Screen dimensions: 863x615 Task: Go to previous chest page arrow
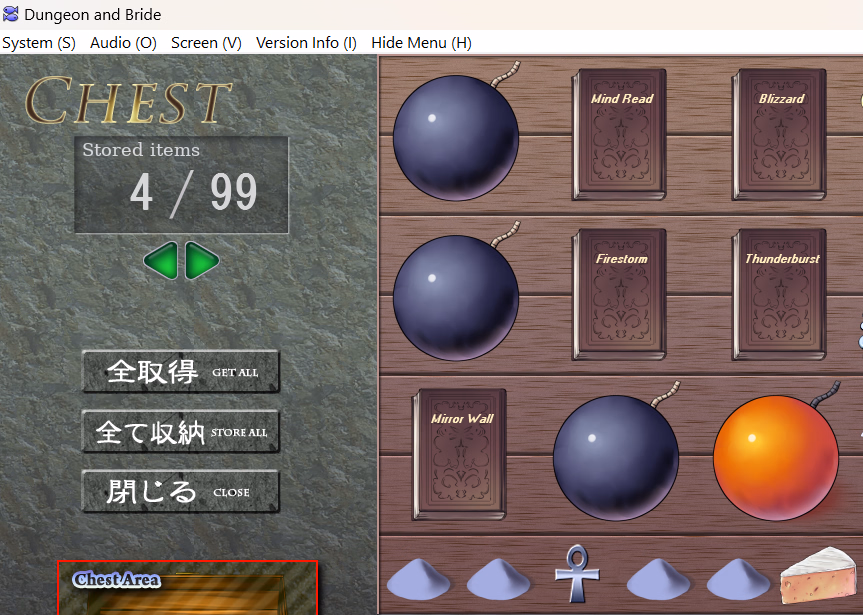pos(160,261)
